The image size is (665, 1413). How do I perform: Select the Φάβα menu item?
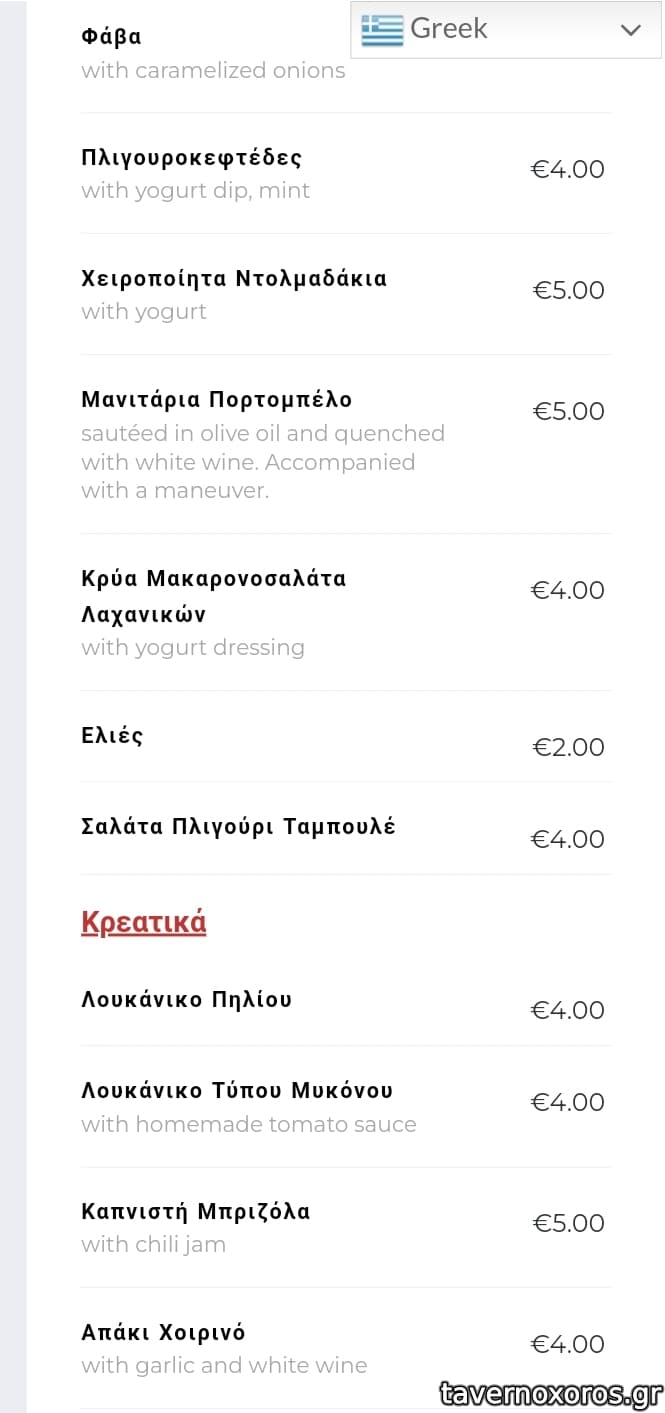coord(111,37)
